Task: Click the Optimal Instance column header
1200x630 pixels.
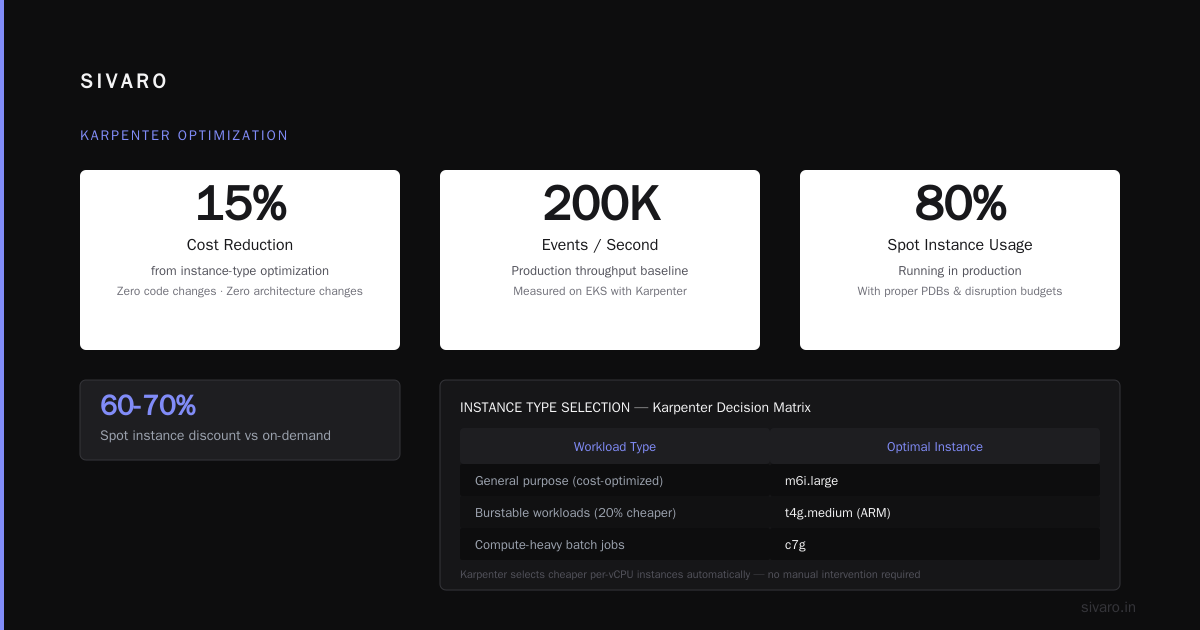Action: pos(935,447)
